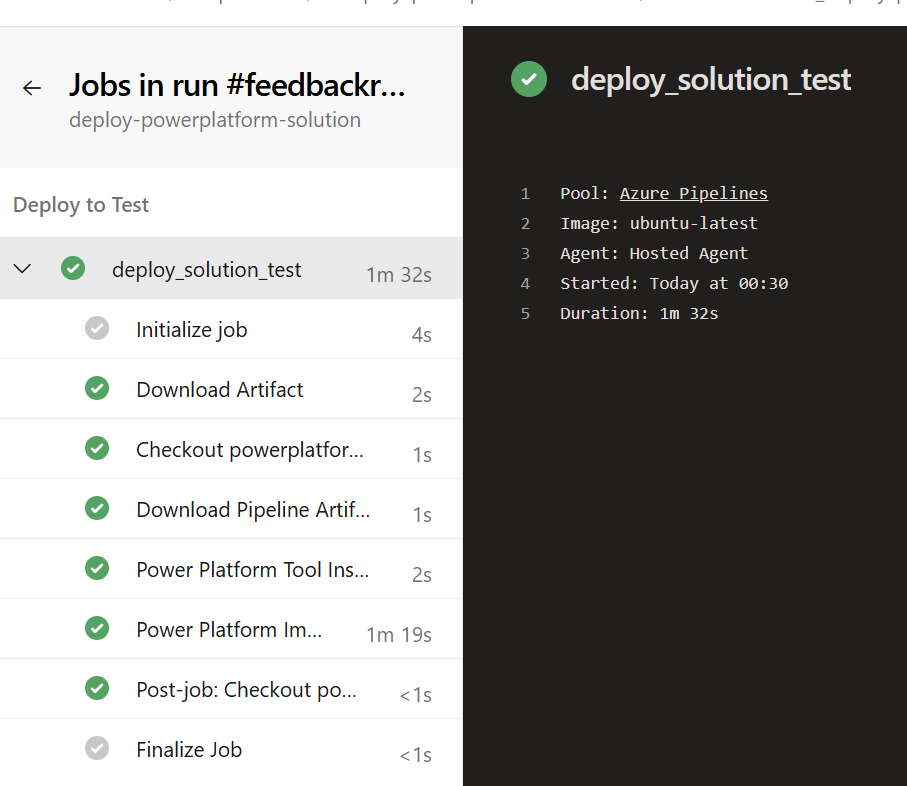The image size is (907, 786).
Task: Select the Finalize Job step
Action: [x=189, y=750]
